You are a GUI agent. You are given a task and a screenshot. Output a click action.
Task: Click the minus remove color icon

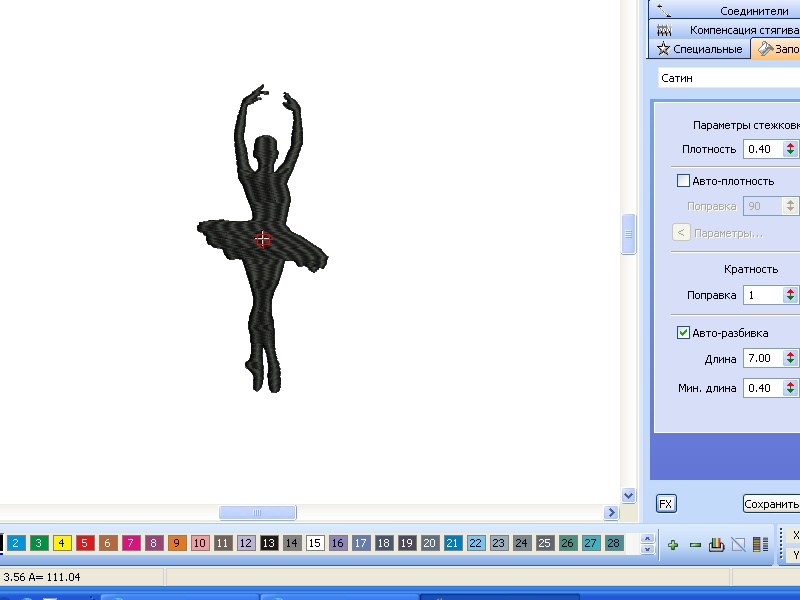[695, 544]
